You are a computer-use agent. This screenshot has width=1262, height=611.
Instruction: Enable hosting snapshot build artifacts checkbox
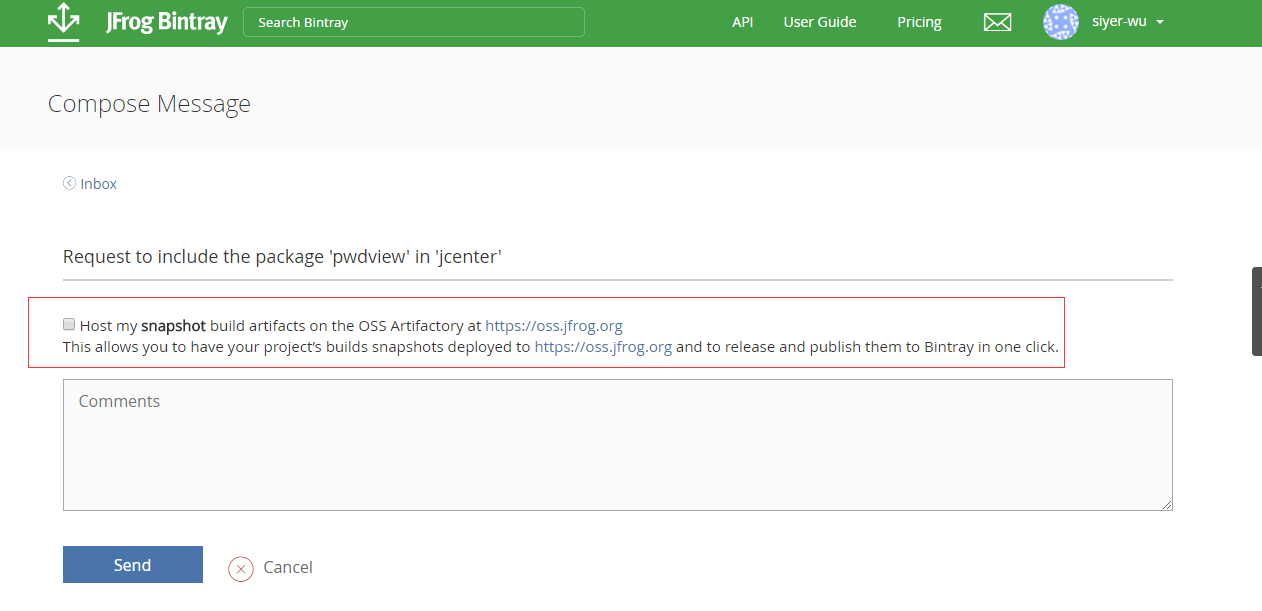(x=69, y=324)
